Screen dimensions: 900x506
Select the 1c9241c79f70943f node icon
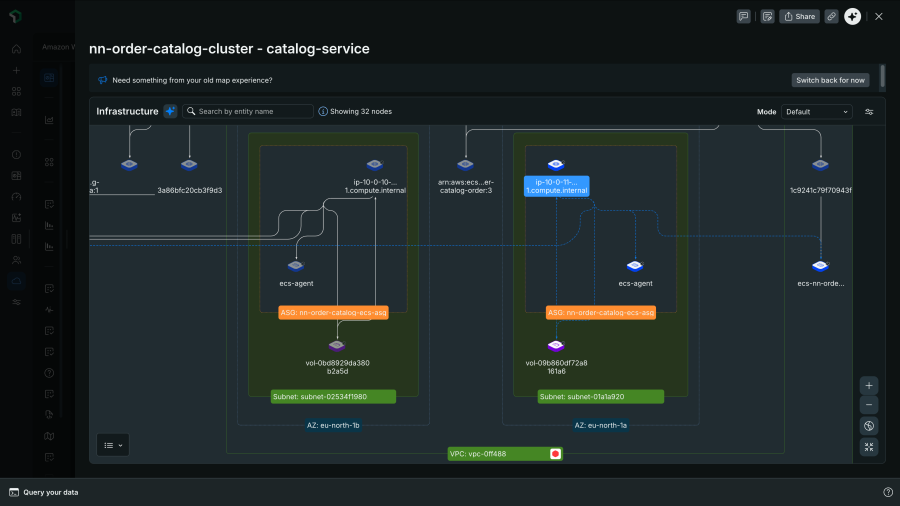820,165
